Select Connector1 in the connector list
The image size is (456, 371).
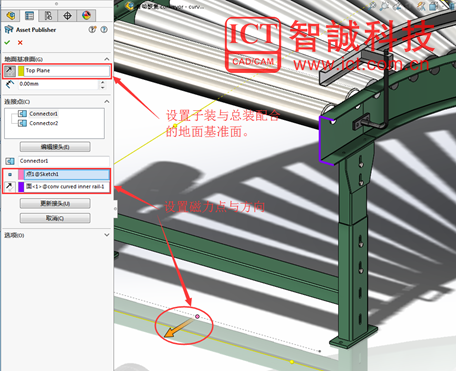[x=43, y=114]
